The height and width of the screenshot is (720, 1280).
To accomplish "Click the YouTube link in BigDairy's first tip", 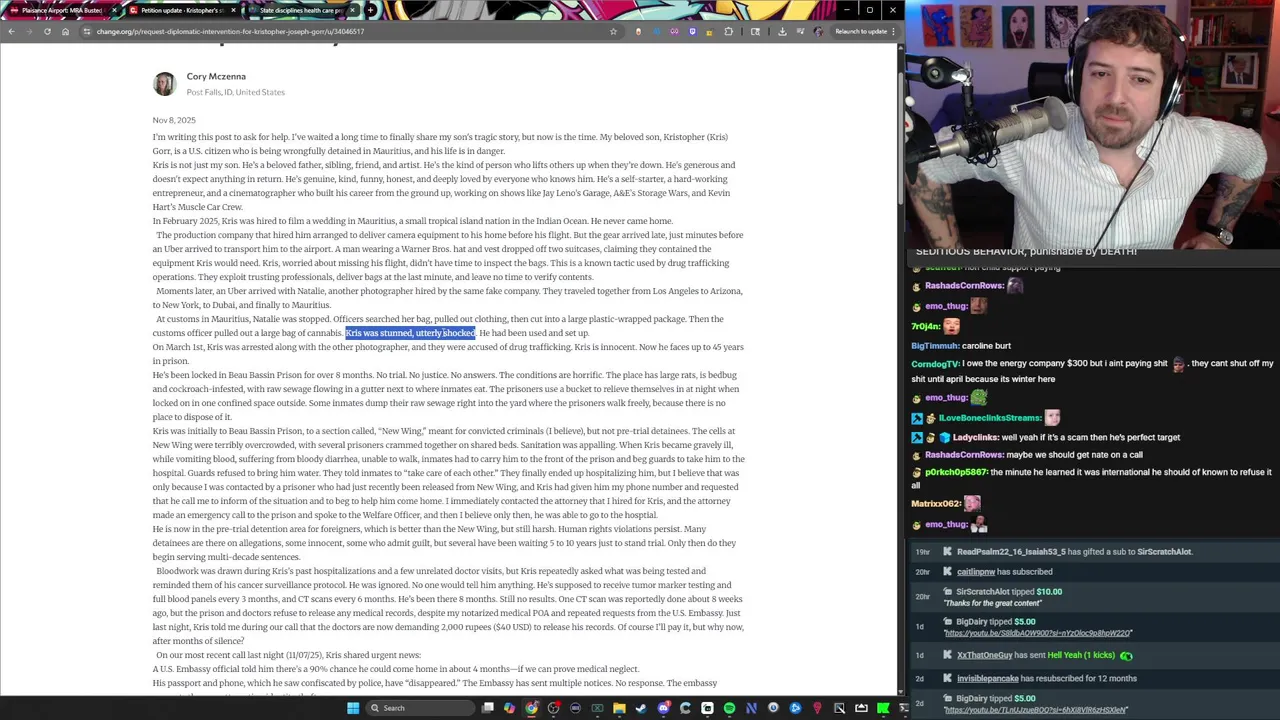I will (1038, 633).
